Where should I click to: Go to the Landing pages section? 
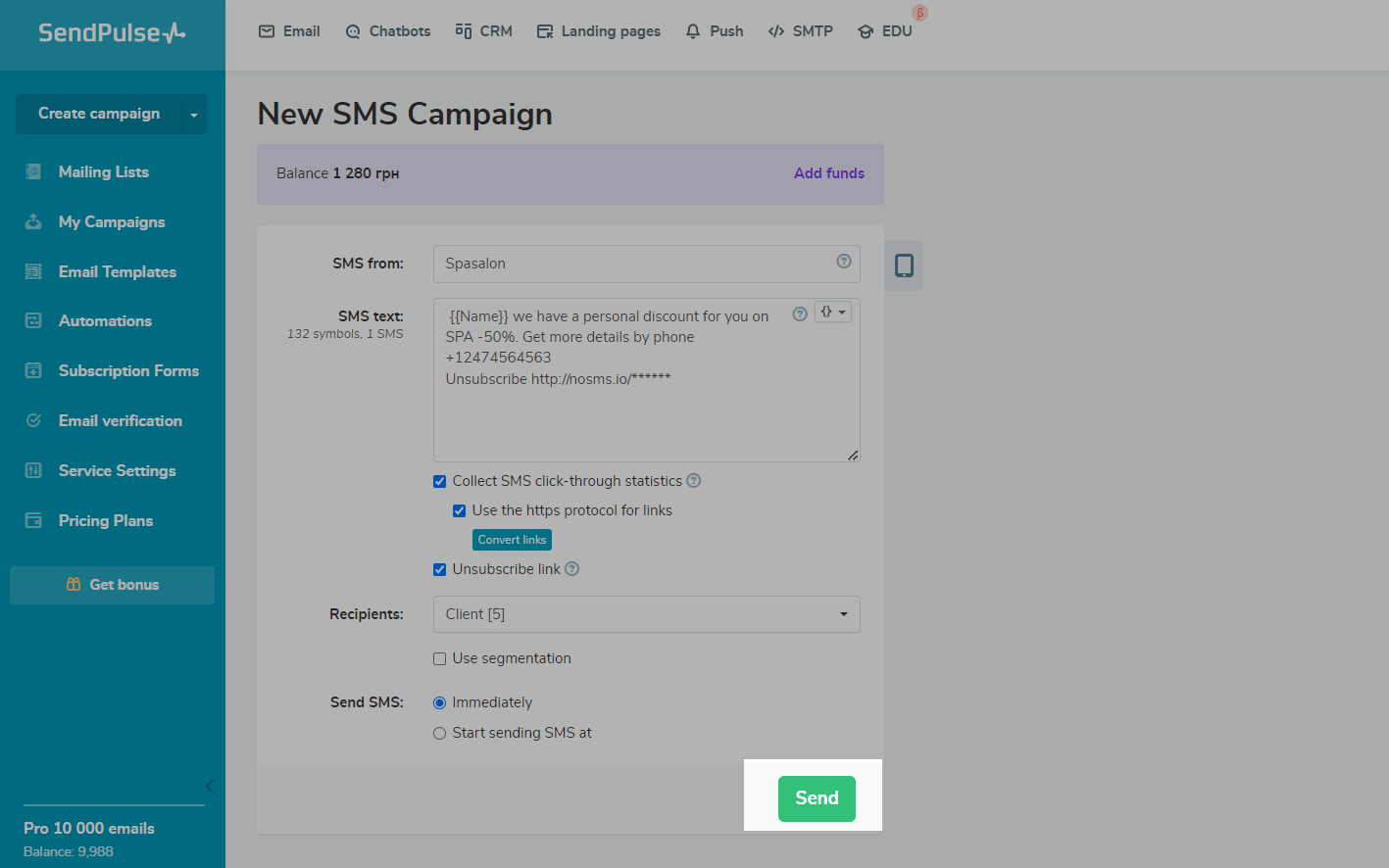pos(599,31)
